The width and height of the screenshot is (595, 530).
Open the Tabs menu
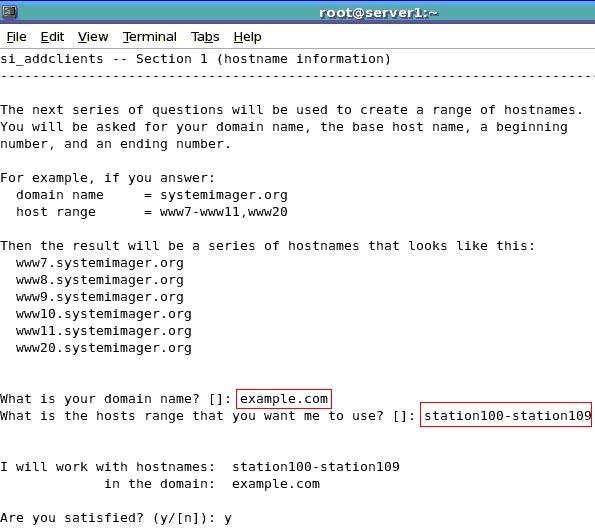click(x=205, y=37)
